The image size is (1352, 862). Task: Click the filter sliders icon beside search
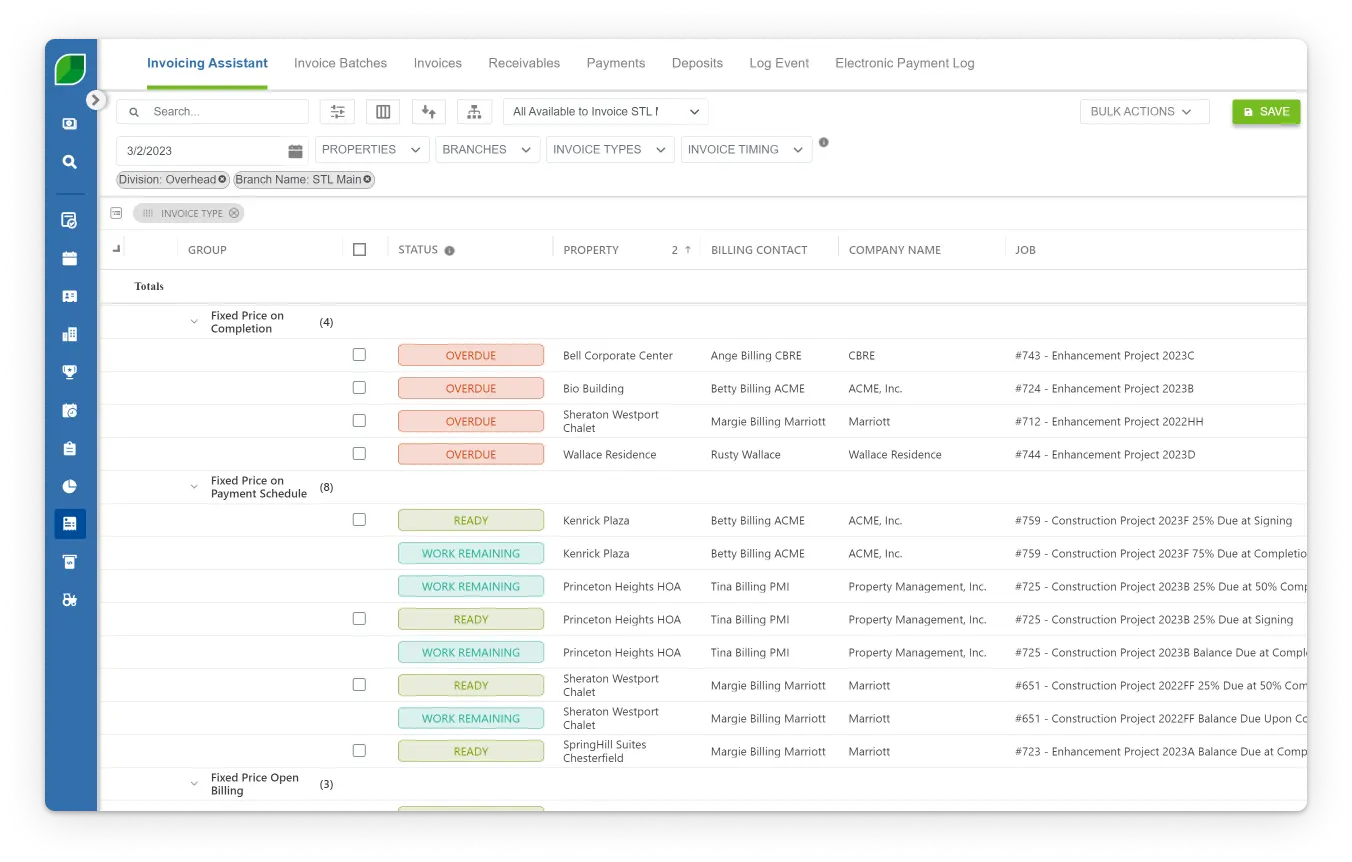pyautogui.click(x=337, y=112)
